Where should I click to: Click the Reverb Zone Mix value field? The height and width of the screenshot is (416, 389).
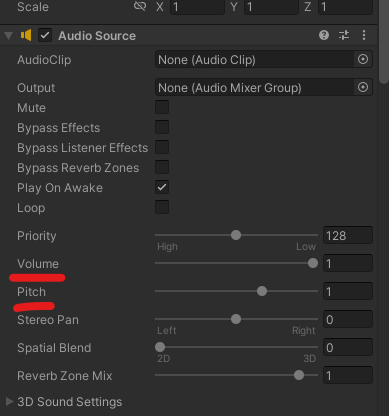pyautogui.click(x=348, y=375)
